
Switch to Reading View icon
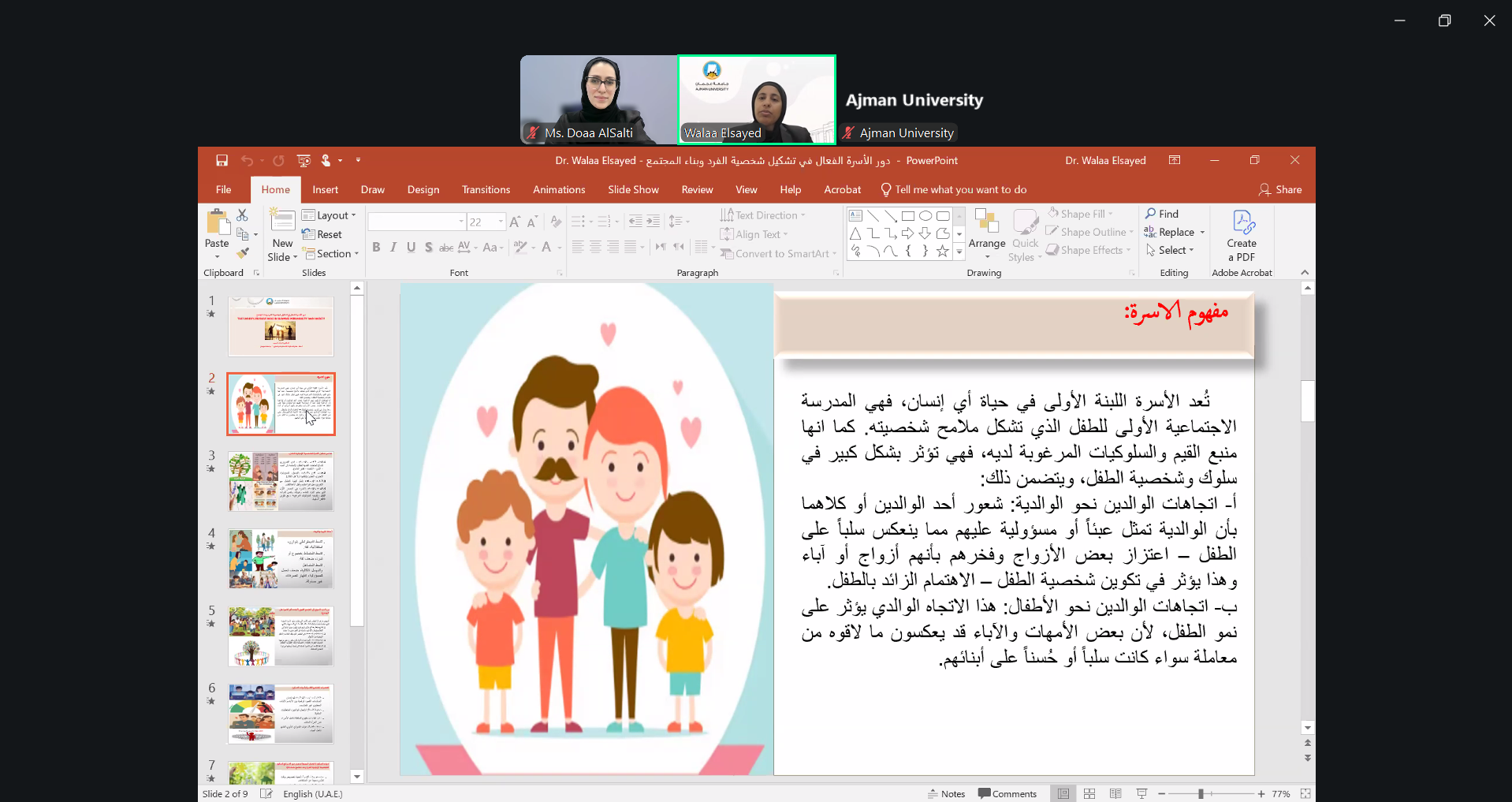tap(1115, 794)
